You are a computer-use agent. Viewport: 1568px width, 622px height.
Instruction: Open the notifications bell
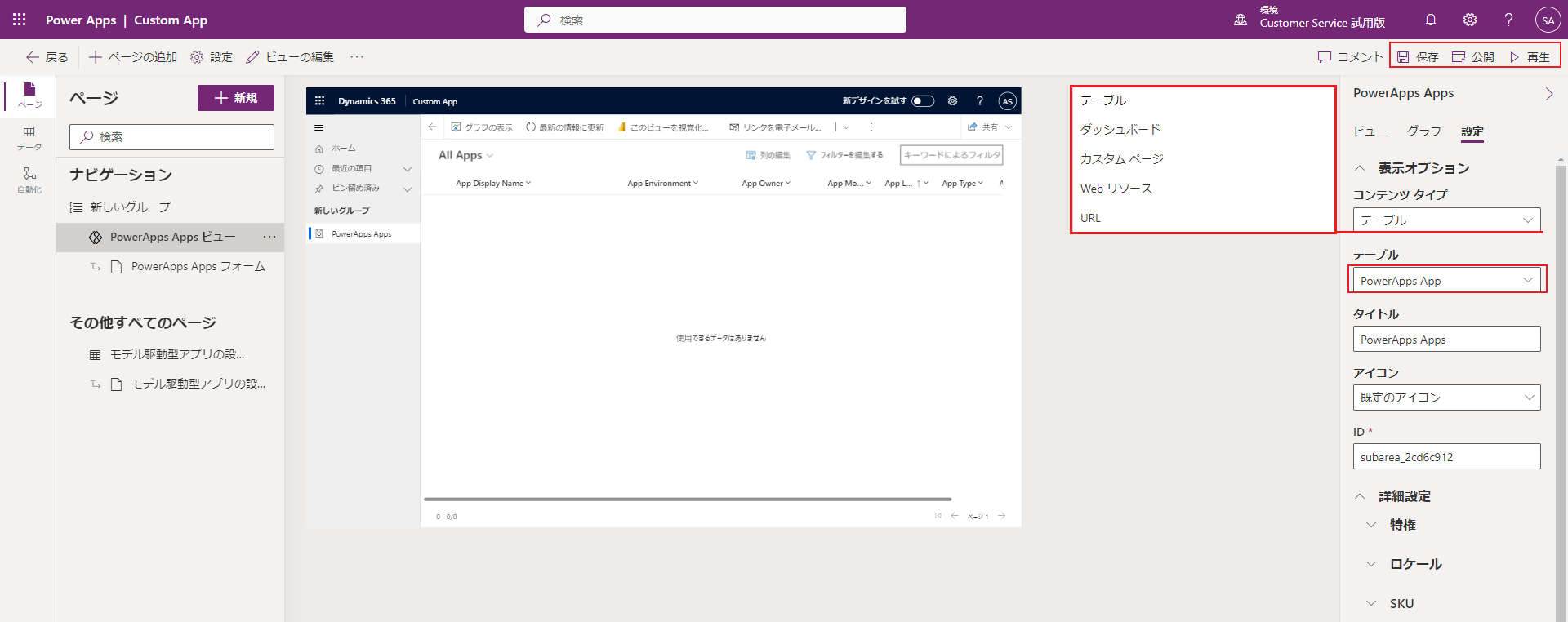tap(1431, 20)
